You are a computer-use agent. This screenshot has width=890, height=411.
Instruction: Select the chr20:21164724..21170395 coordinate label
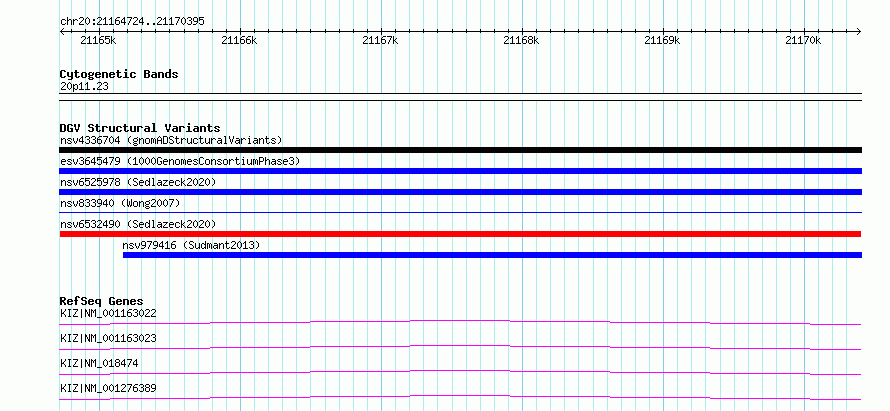[132, 22]
